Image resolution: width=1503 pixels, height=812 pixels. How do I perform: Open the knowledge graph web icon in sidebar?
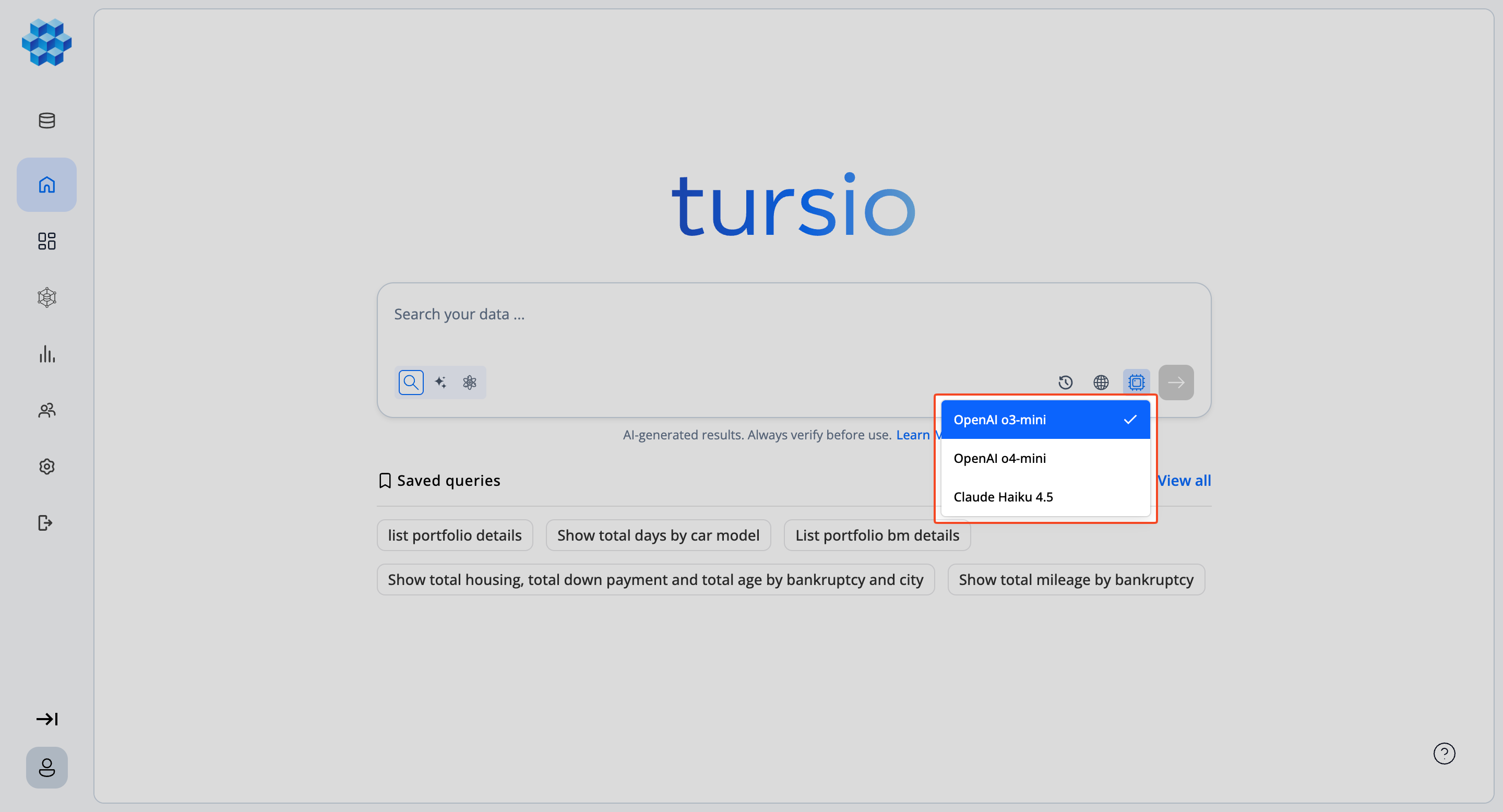point(46,297)
